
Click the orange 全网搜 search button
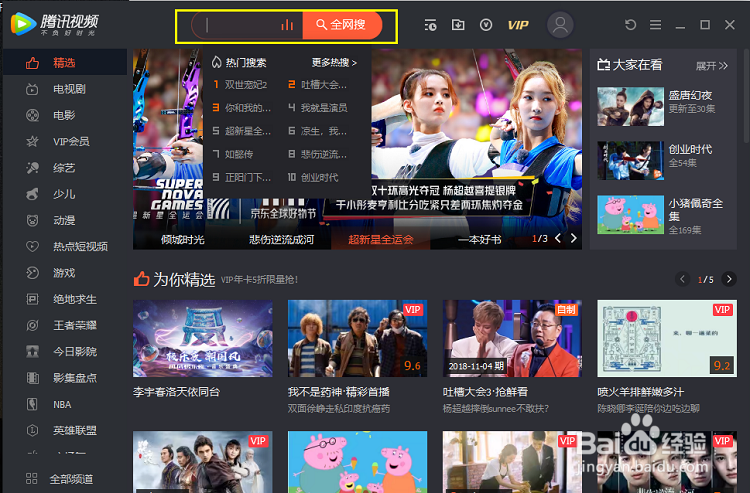pos(342,25)
